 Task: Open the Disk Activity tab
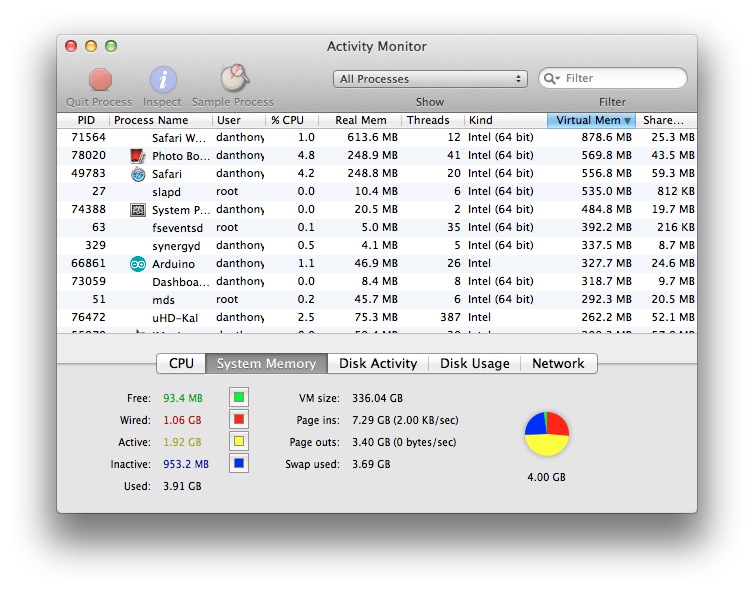(378, 363)
